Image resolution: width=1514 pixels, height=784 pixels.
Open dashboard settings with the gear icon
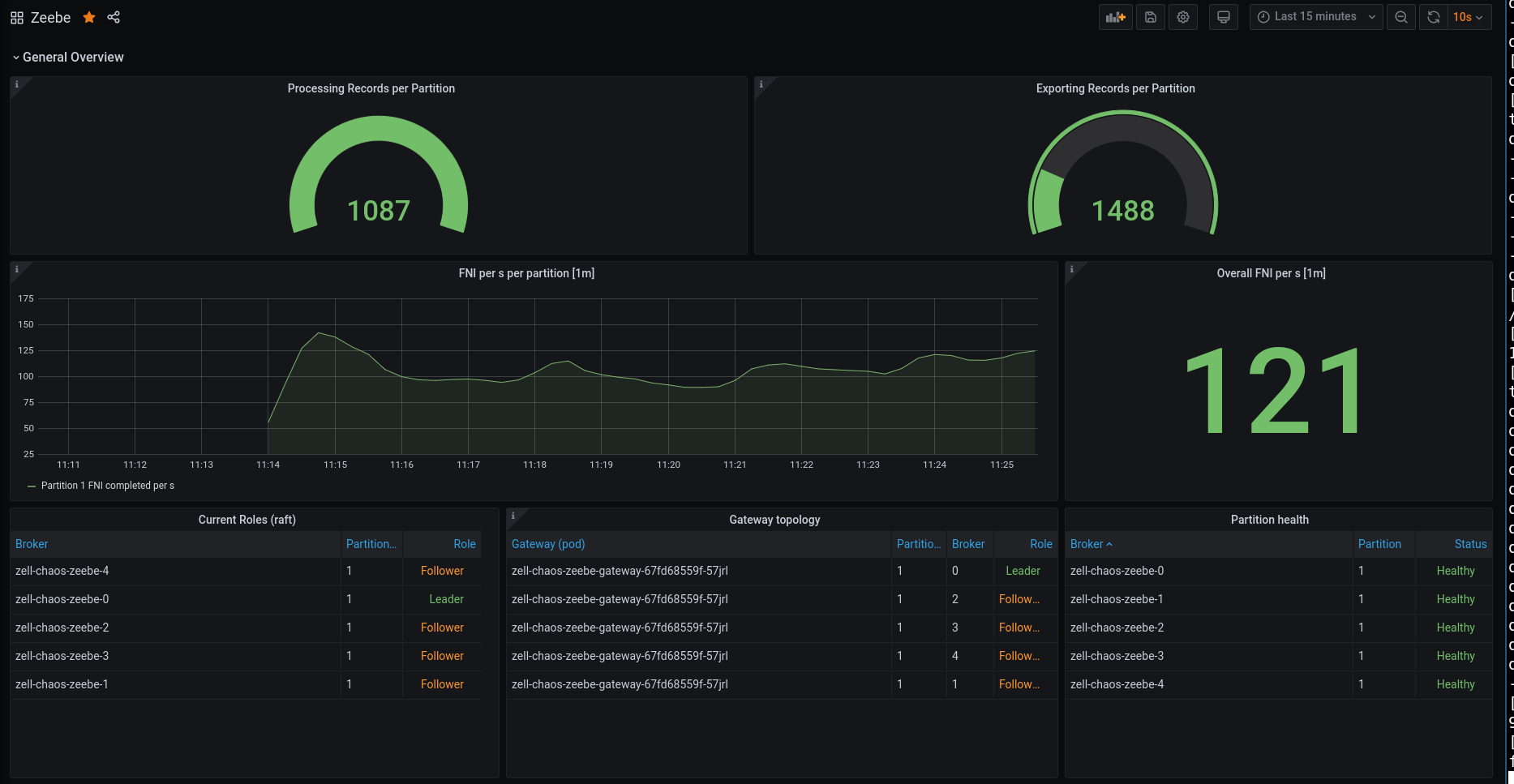click(1183, 17)
